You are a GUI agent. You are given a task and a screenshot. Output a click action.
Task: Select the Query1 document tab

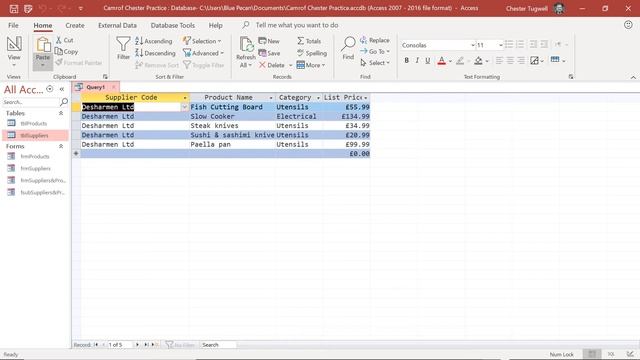point(95,87)
